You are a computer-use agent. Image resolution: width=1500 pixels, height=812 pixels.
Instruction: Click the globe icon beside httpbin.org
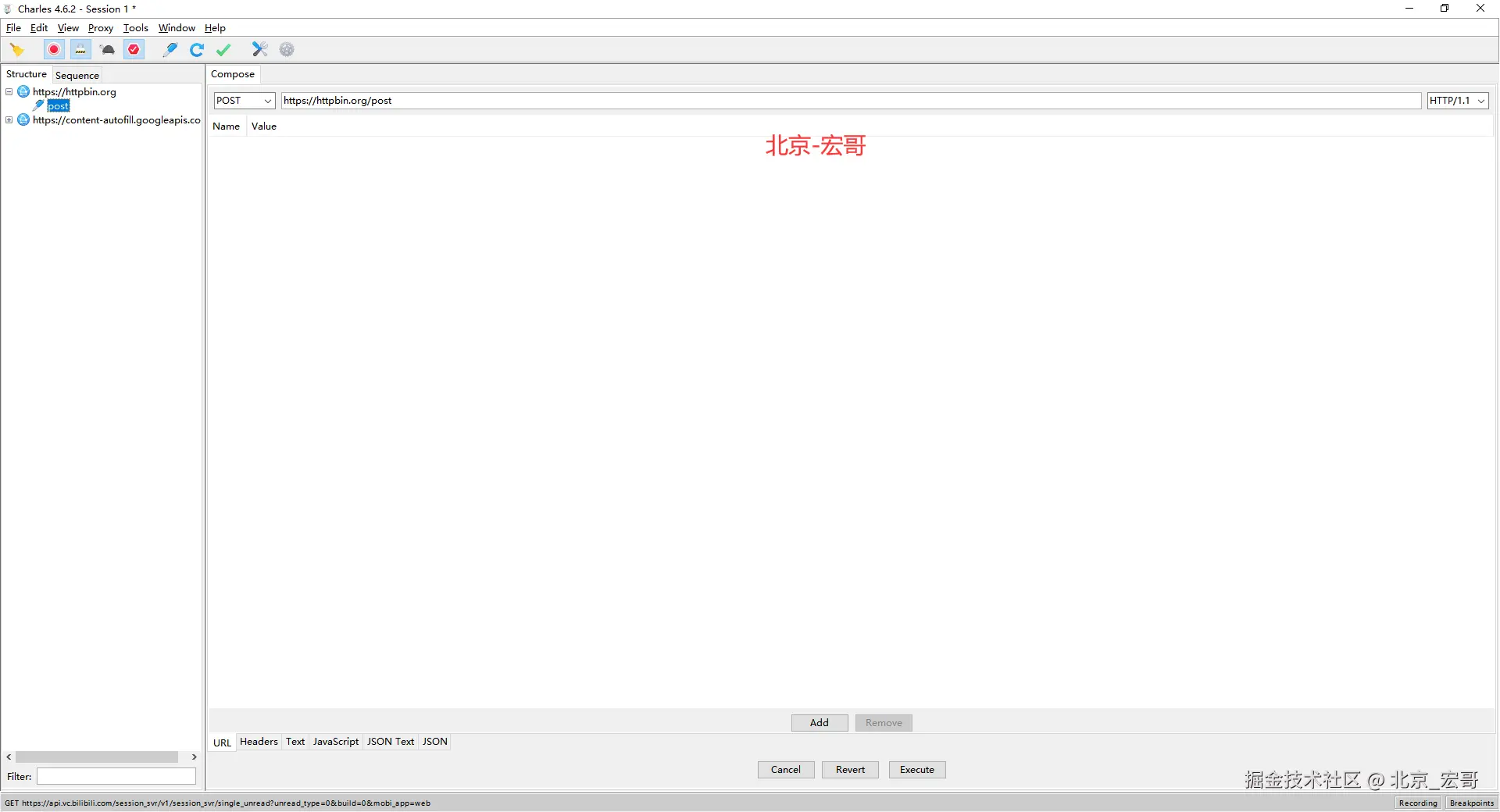coord(23,92)
